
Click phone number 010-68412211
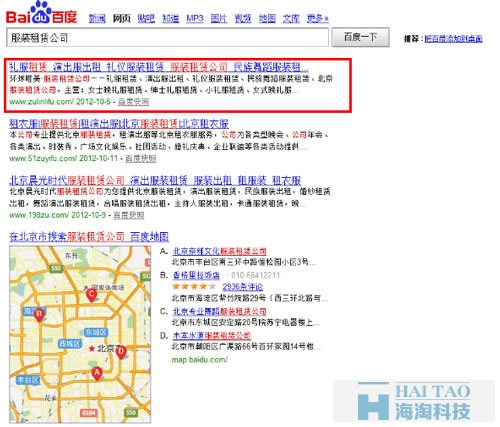tap(255, 275)
